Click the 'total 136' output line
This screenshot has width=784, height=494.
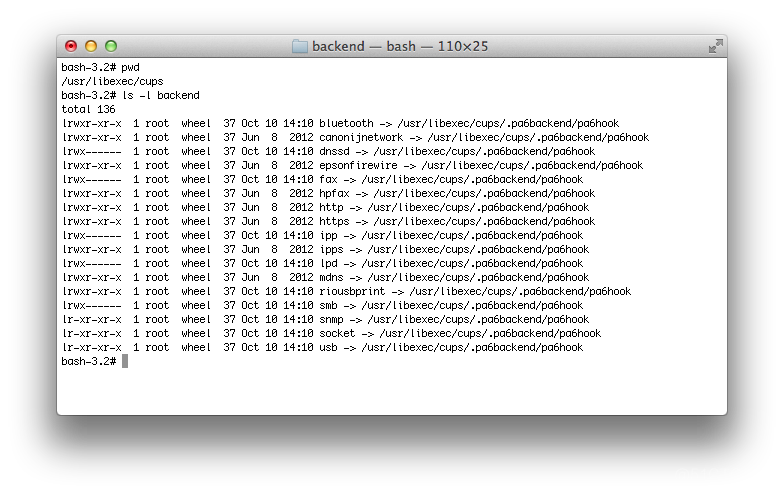88,110
